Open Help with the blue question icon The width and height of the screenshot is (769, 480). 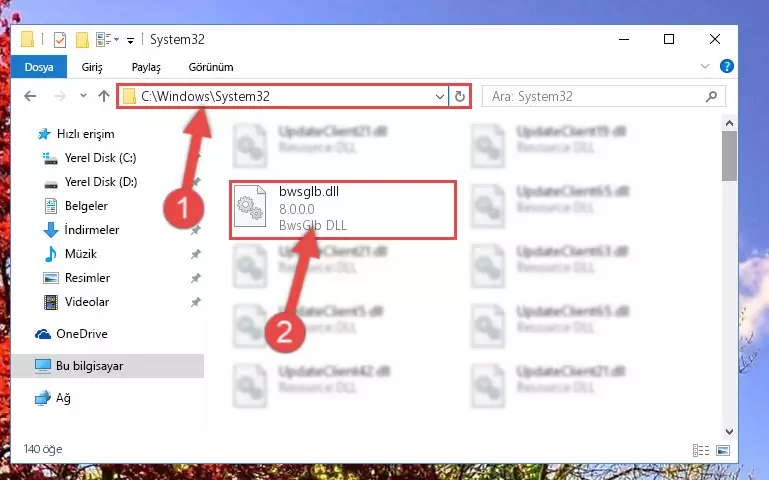726,66
